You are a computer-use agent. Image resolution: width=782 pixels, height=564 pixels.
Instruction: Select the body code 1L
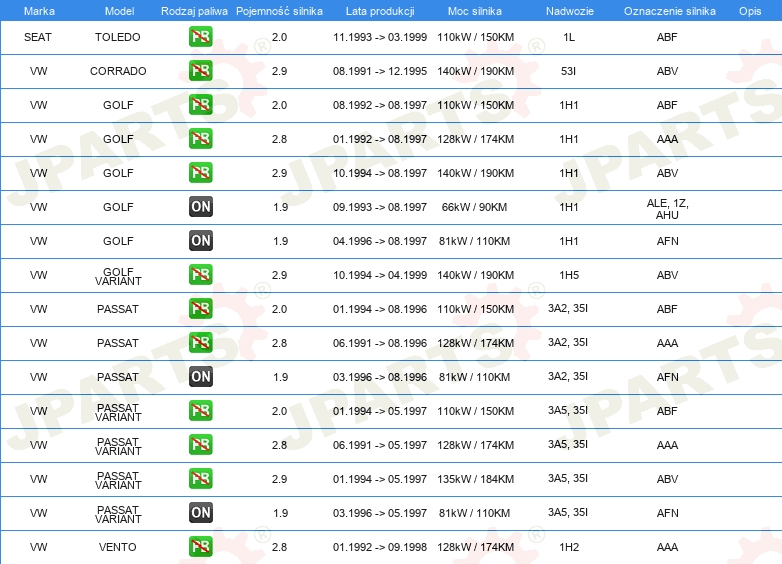[569, 37]
